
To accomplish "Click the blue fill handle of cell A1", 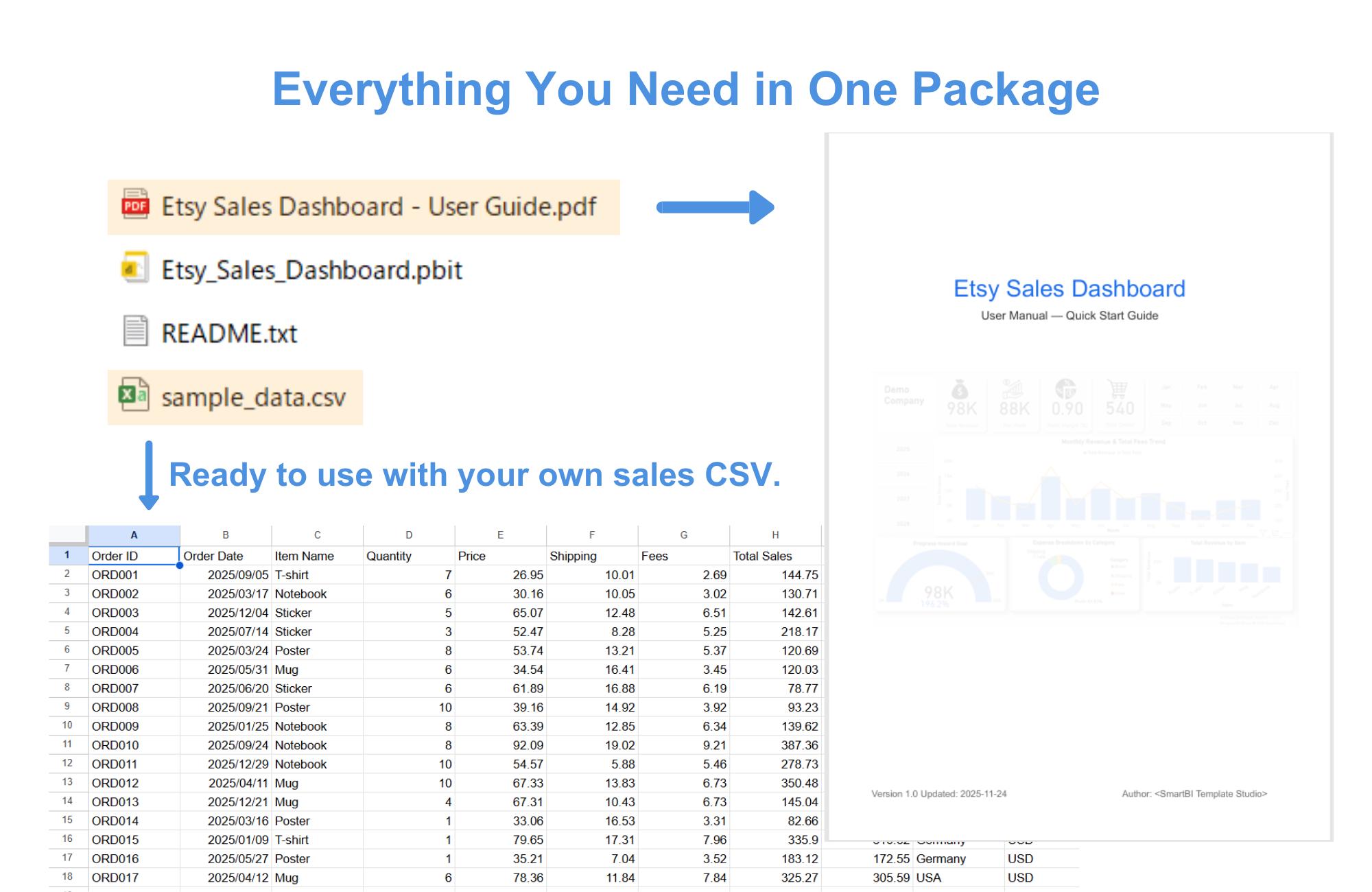I will (x=180, y=565).
